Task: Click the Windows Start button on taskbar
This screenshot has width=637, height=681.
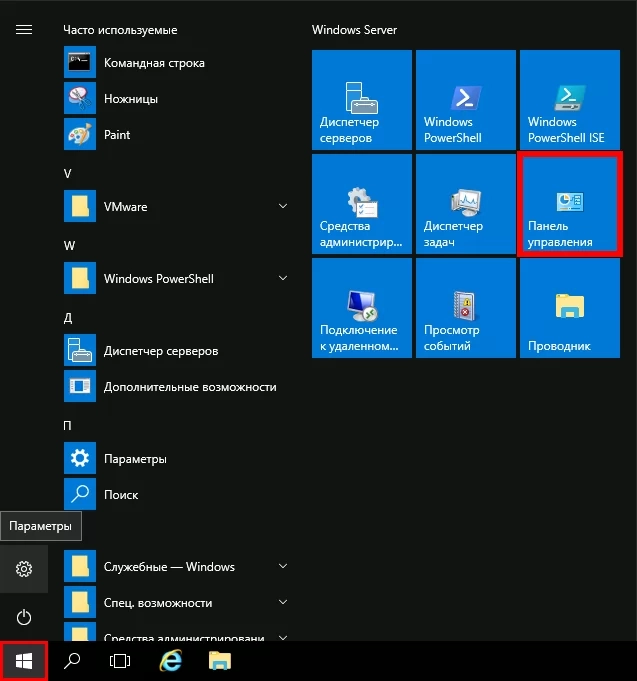Action: tap(24, 661)
